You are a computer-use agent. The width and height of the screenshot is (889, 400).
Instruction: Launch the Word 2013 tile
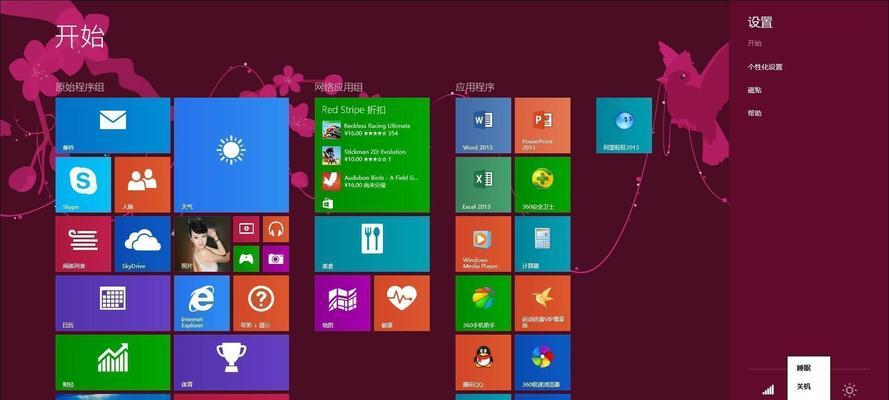tap(483, 126)
